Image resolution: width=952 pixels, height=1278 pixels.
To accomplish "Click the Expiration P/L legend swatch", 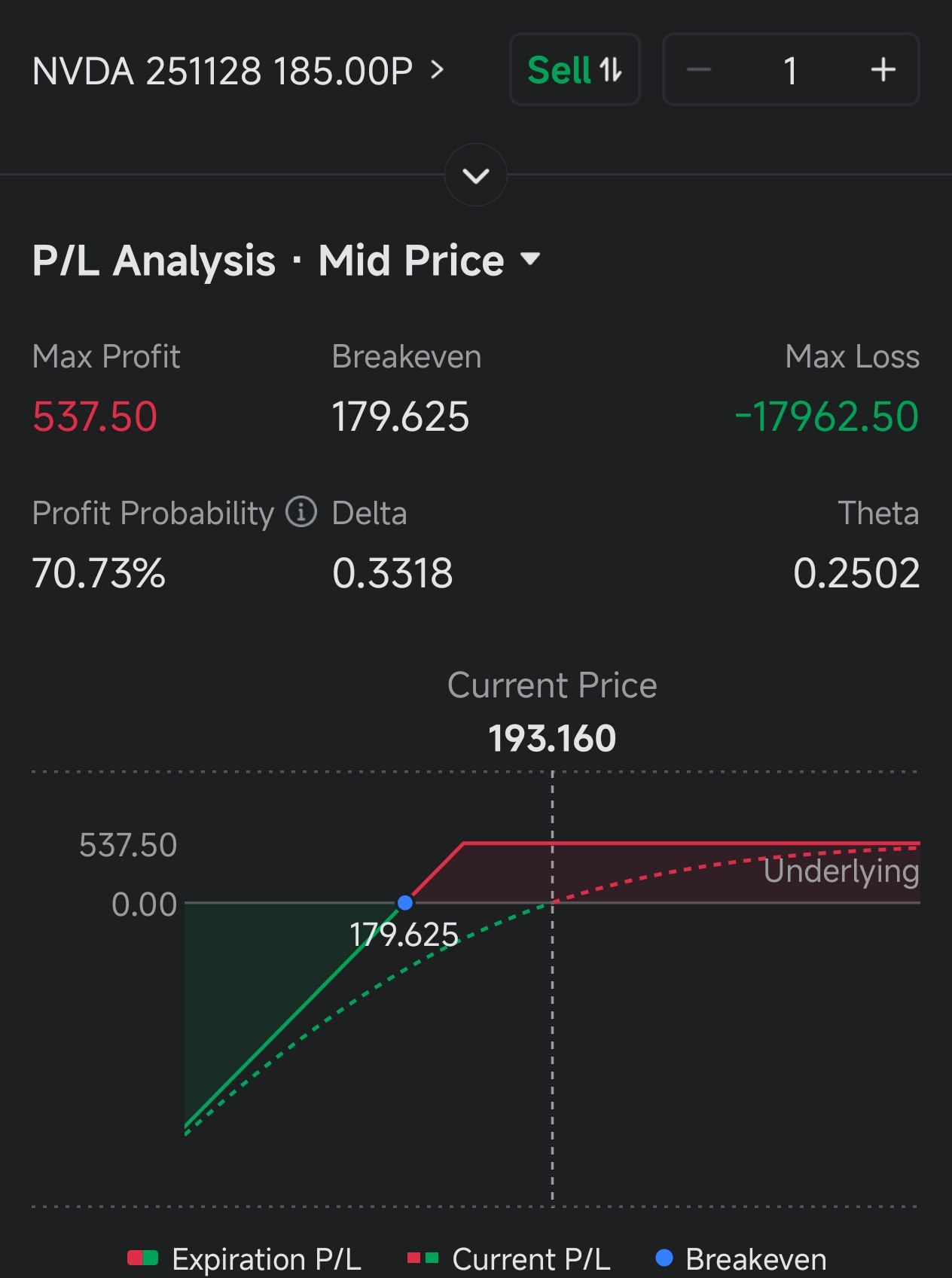I will [142, 1258].
